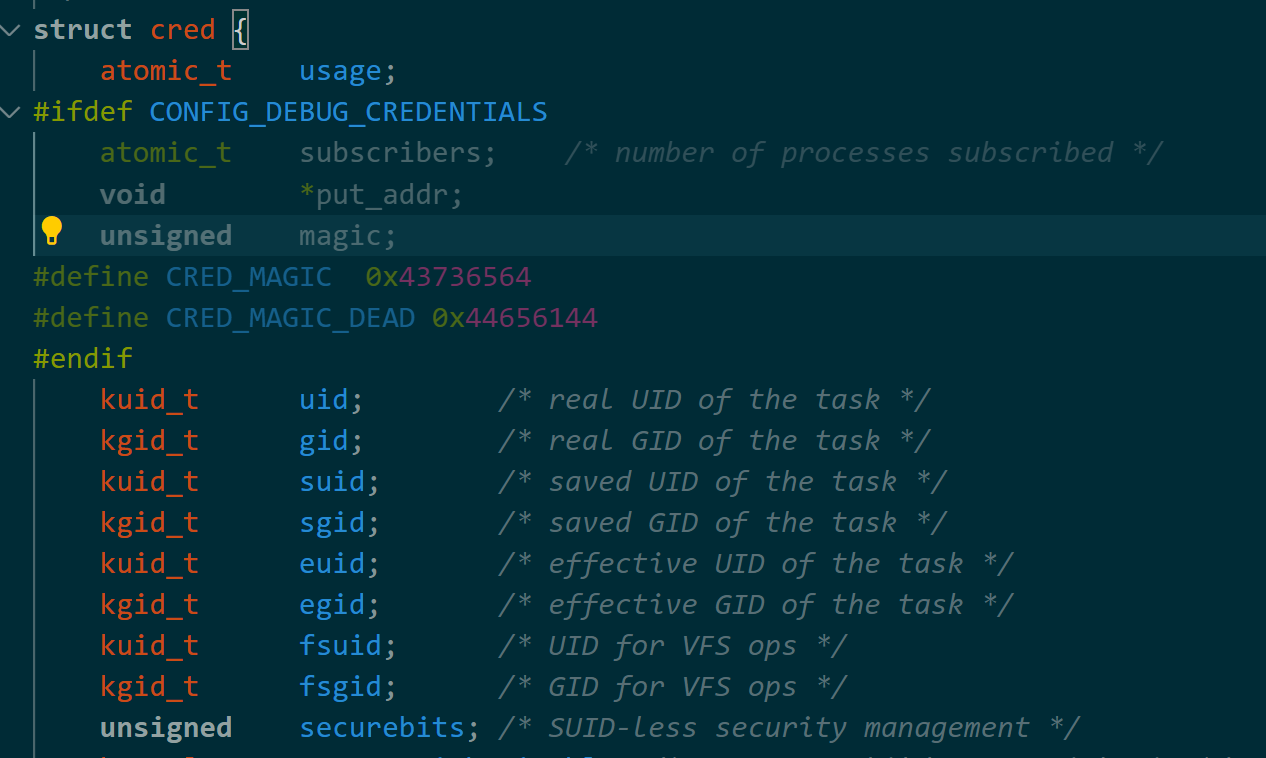Click the kuid_t type of uid

[x=148, y=399]
